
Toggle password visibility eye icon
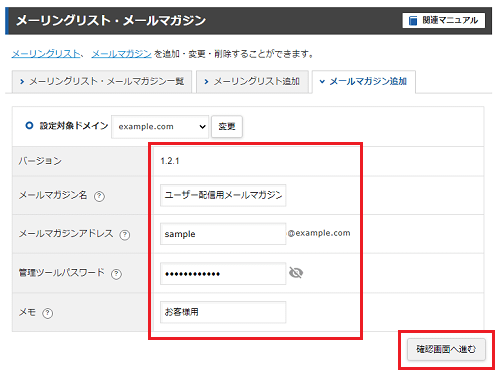[296, 273]
